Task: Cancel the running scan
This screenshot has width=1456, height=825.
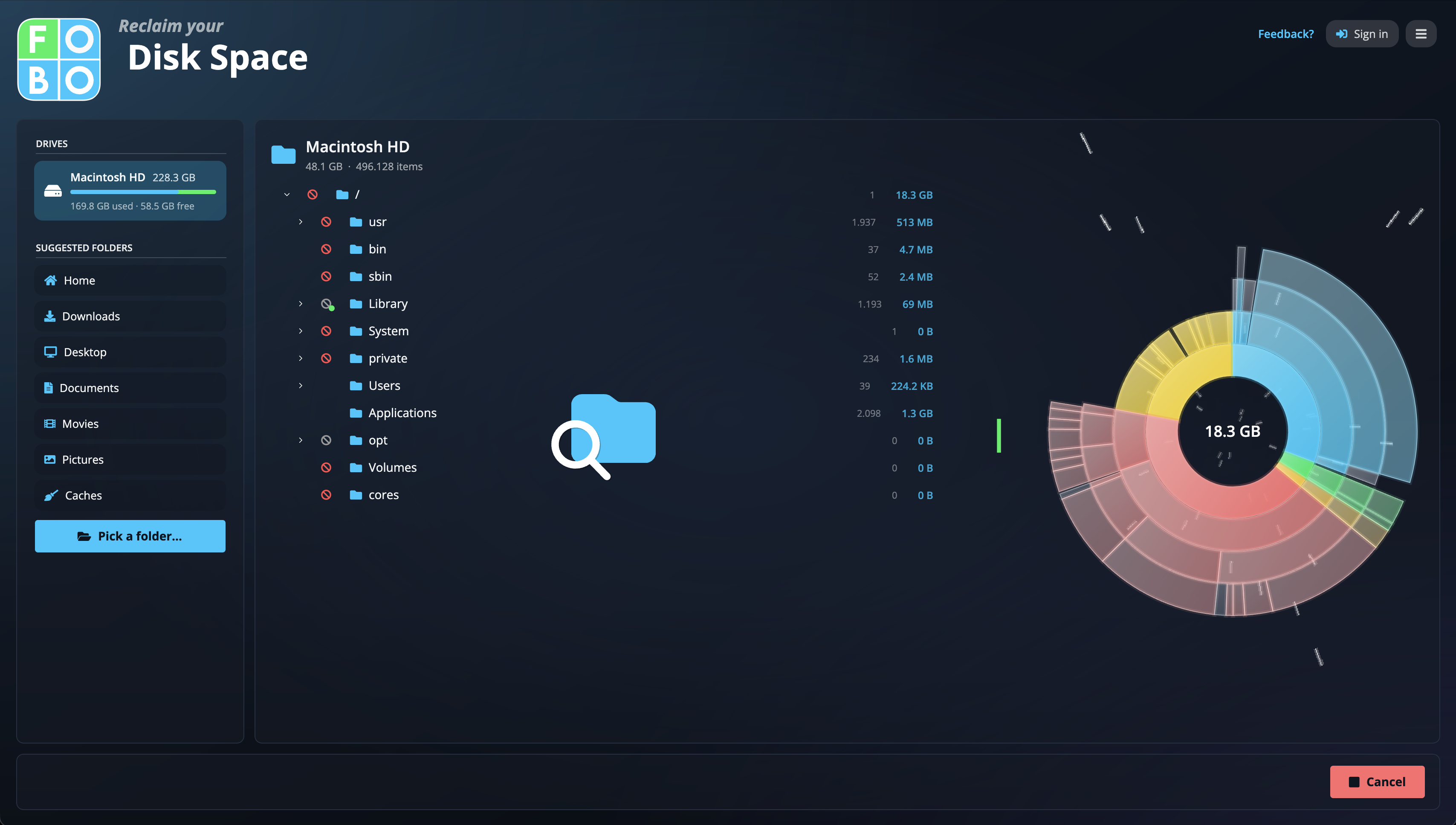Action: (1377, 782)
